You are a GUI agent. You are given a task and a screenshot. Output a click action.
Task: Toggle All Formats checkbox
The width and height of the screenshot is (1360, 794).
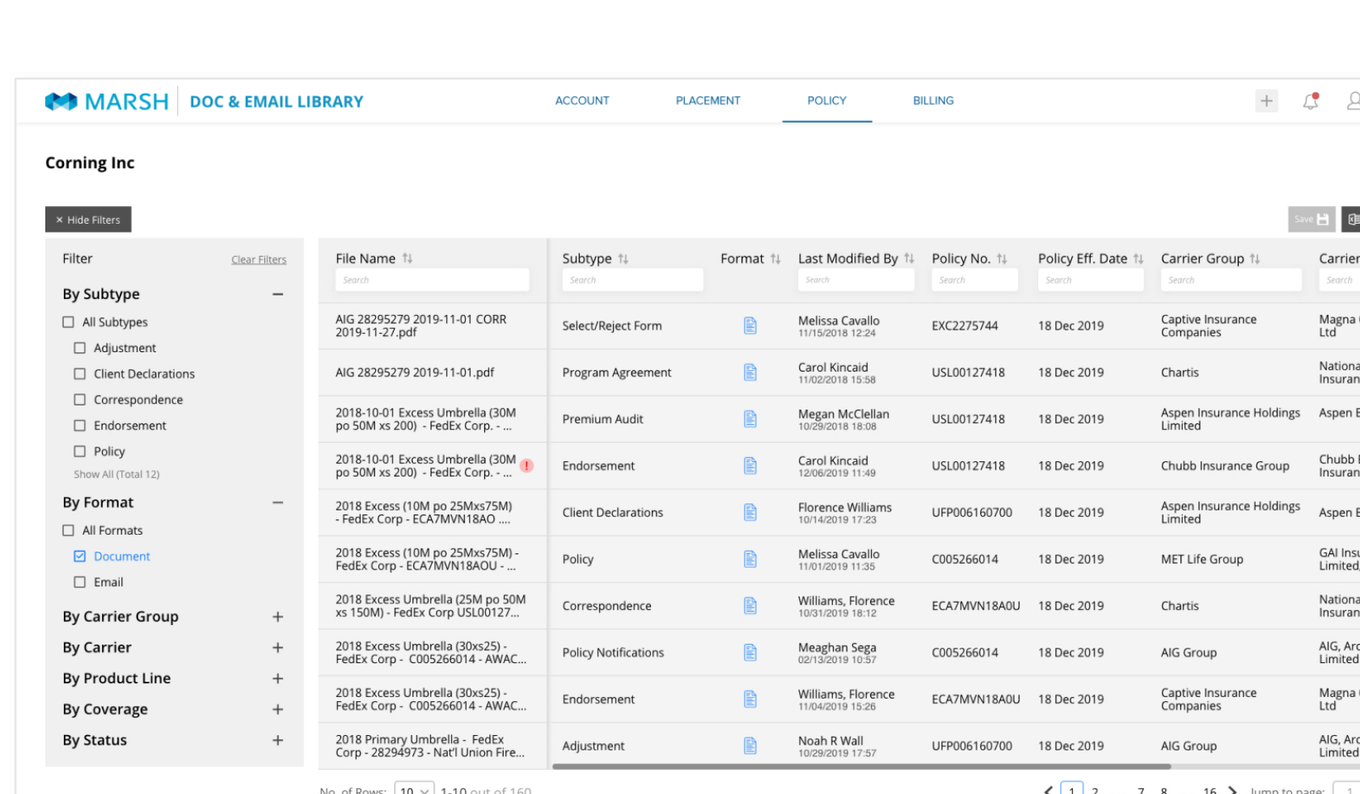pos(68,530)
